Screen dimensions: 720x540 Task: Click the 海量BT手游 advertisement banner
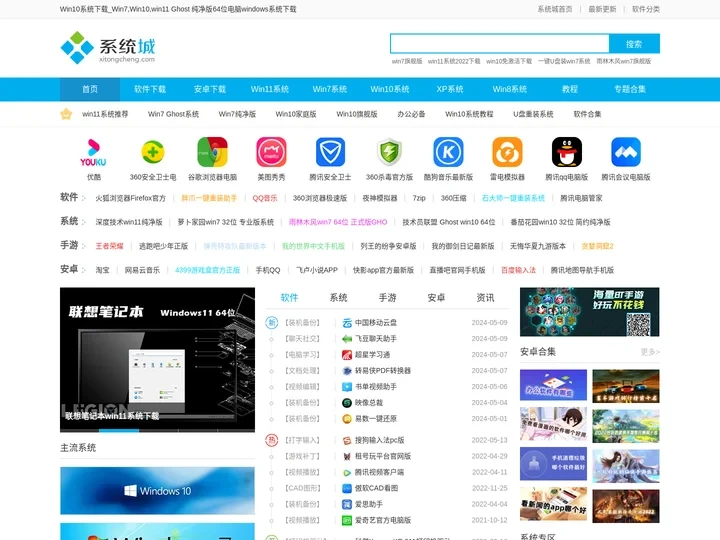[x=590, y=312]
